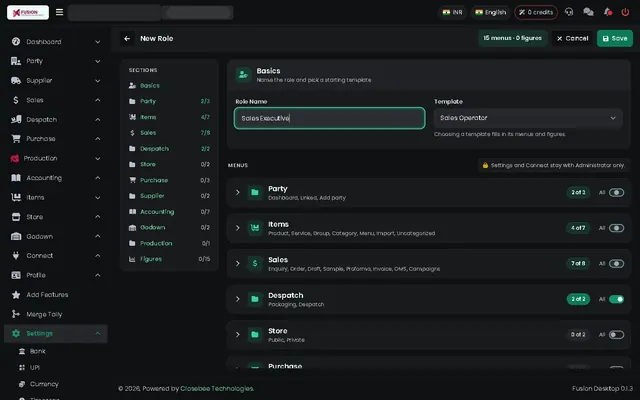Click the Connect plug icon in sidebar
Image resolution: width=640 pixels, height=400 pixels.
pos(16,256)
